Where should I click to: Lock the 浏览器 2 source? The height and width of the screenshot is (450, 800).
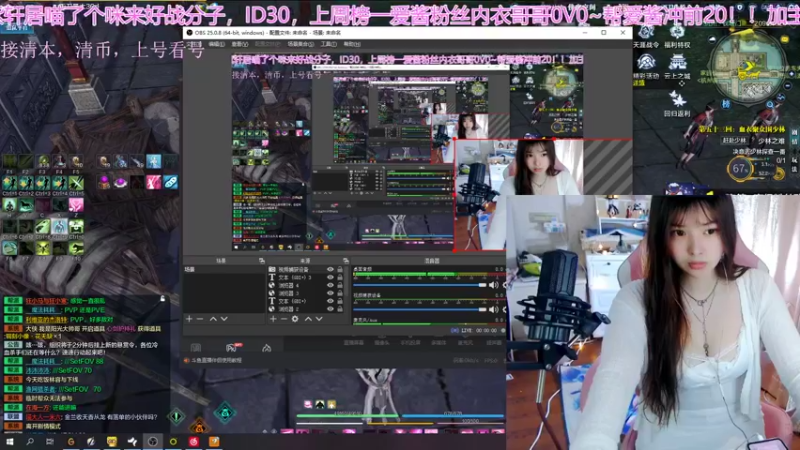[x=340, y=309]
